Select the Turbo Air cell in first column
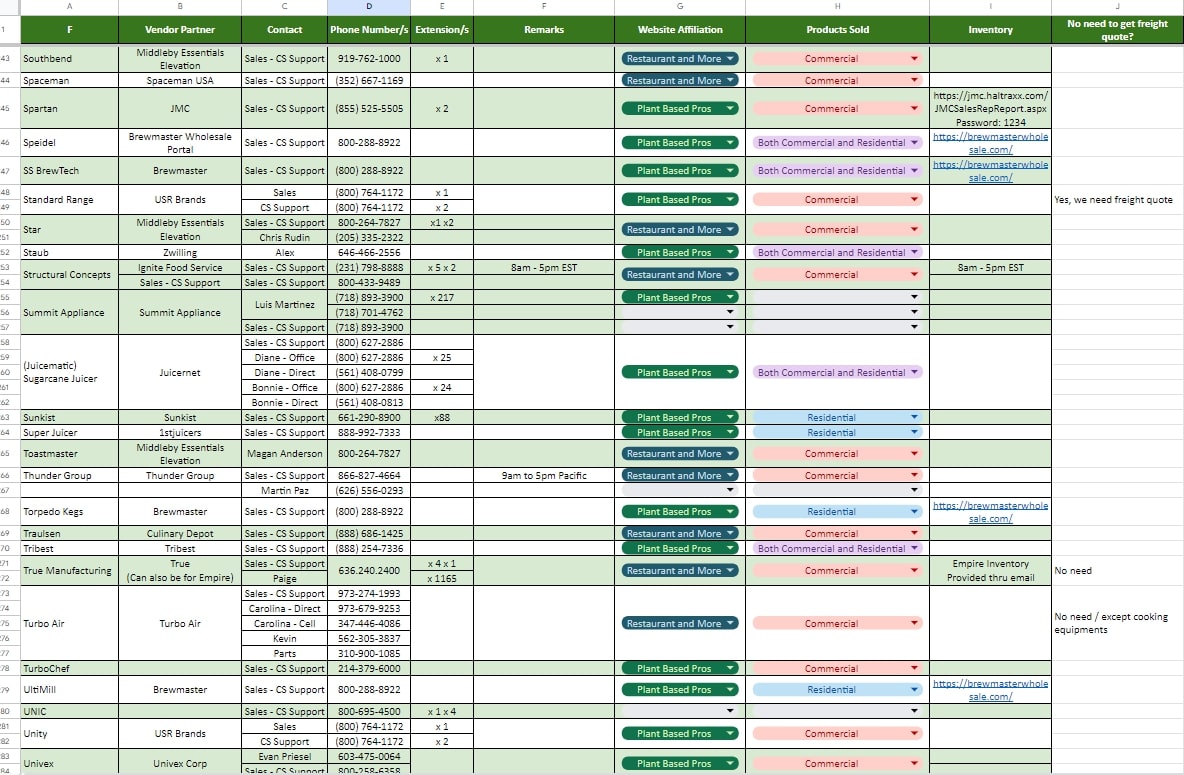1184x775 pixels. [69, 624]
